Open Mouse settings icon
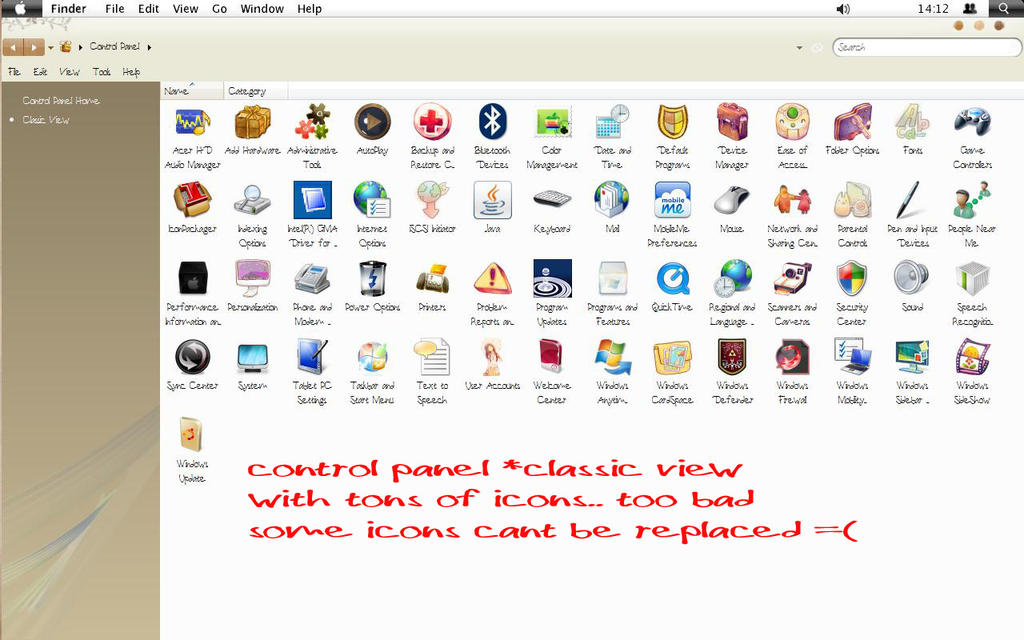Viewport: 1024px width, 640px height. 732,200
